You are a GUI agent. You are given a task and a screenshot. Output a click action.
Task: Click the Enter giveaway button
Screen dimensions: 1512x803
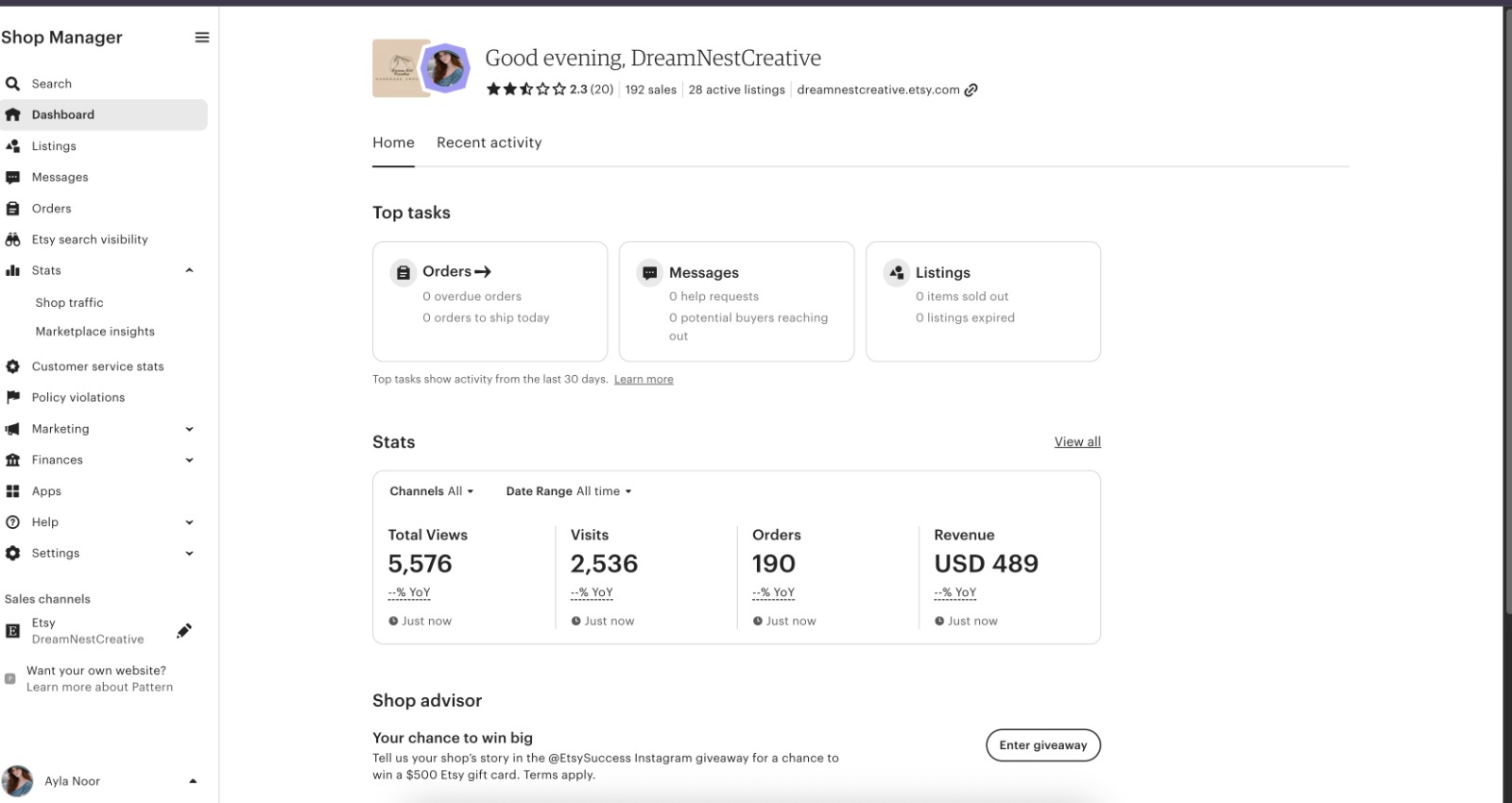[1043, 745]
